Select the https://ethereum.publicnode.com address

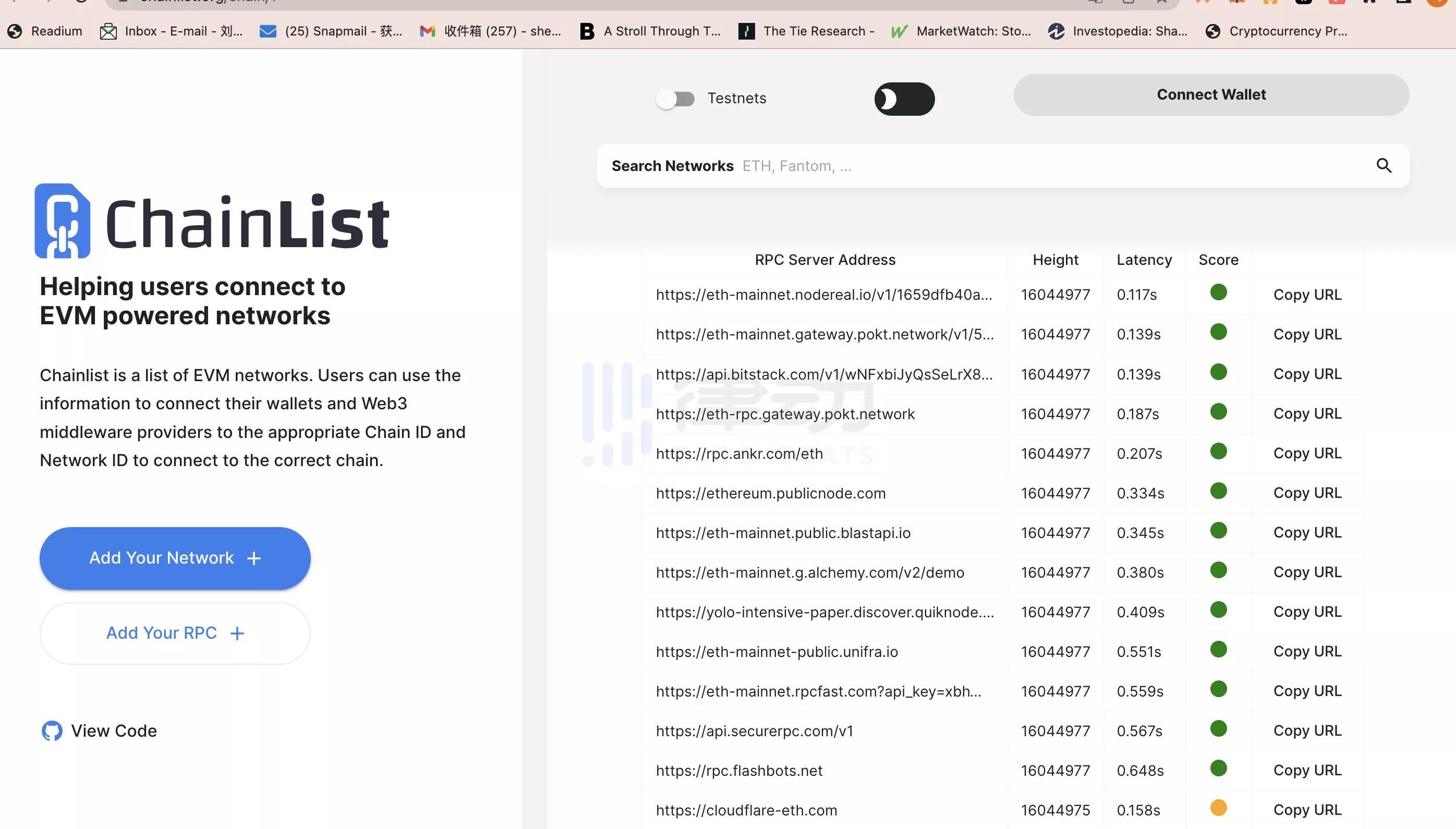click(770, 493)
